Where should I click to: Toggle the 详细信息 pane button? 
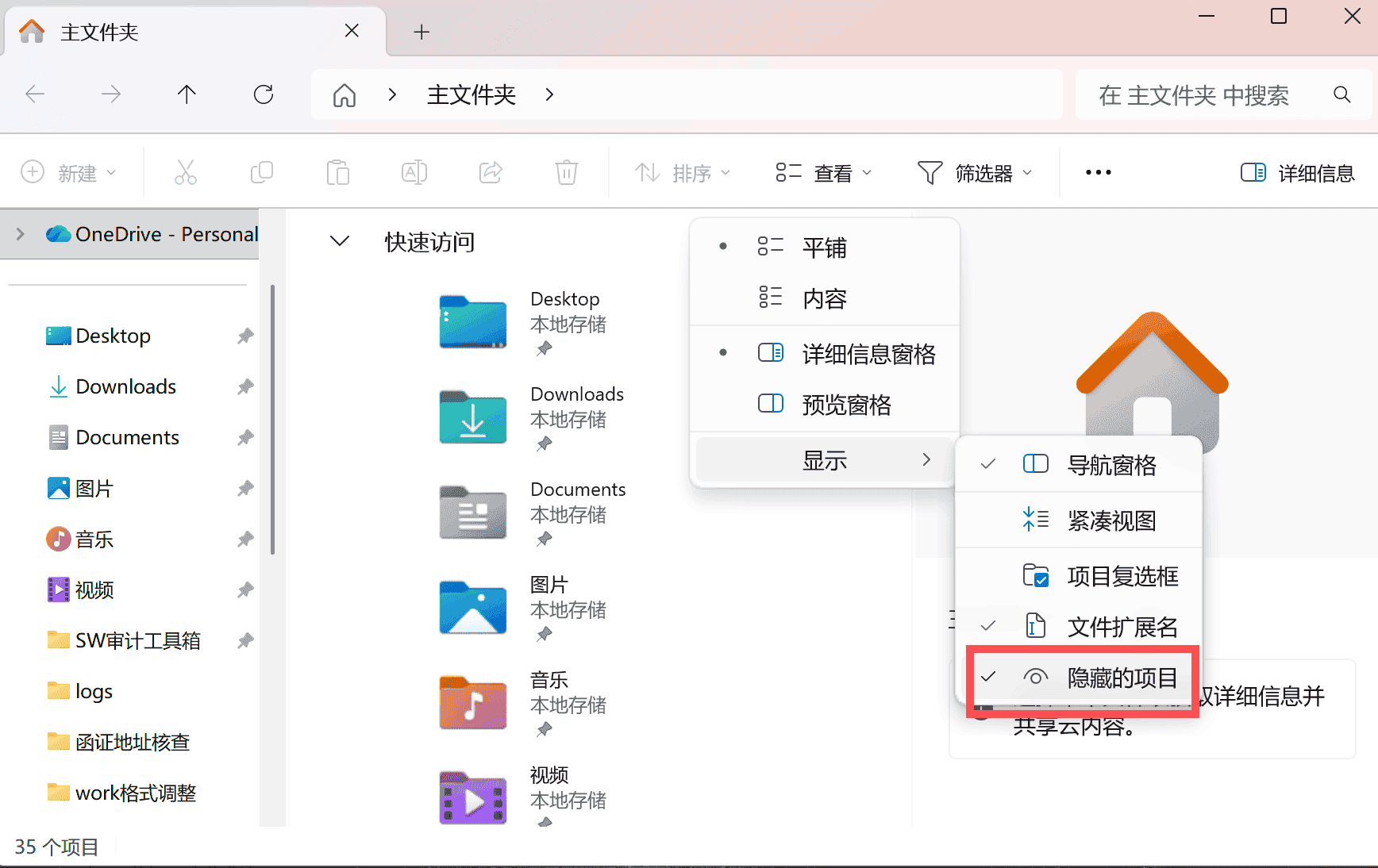click(1298, 172)
